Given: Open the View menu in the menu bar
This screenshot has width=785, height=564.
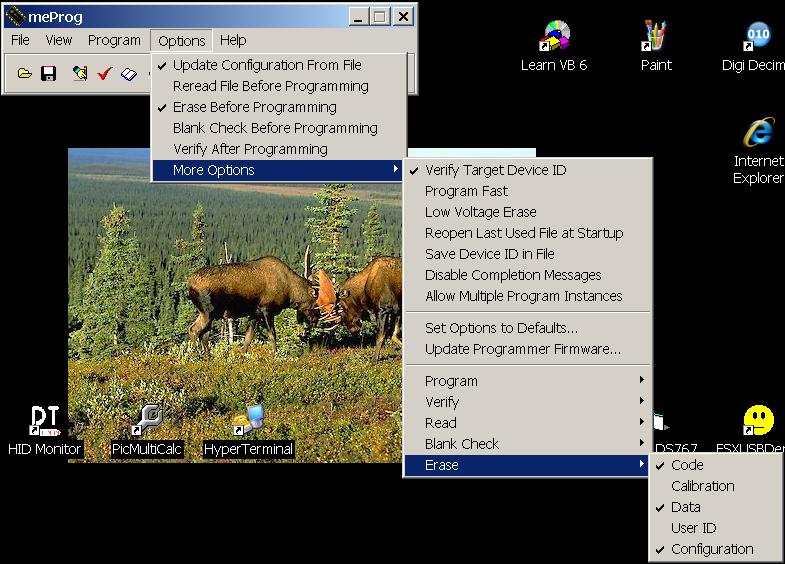Looking at the screenshot, I should point(59,40).
